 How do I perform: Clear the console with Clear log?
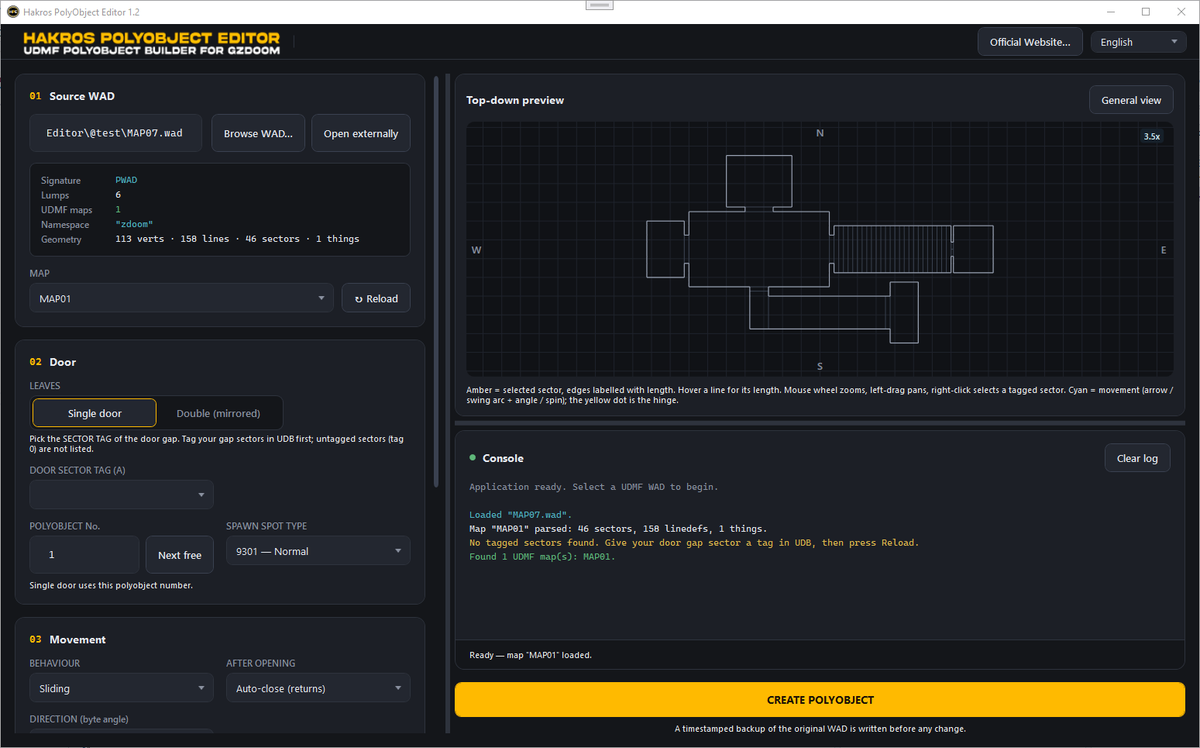point(1137,458)
